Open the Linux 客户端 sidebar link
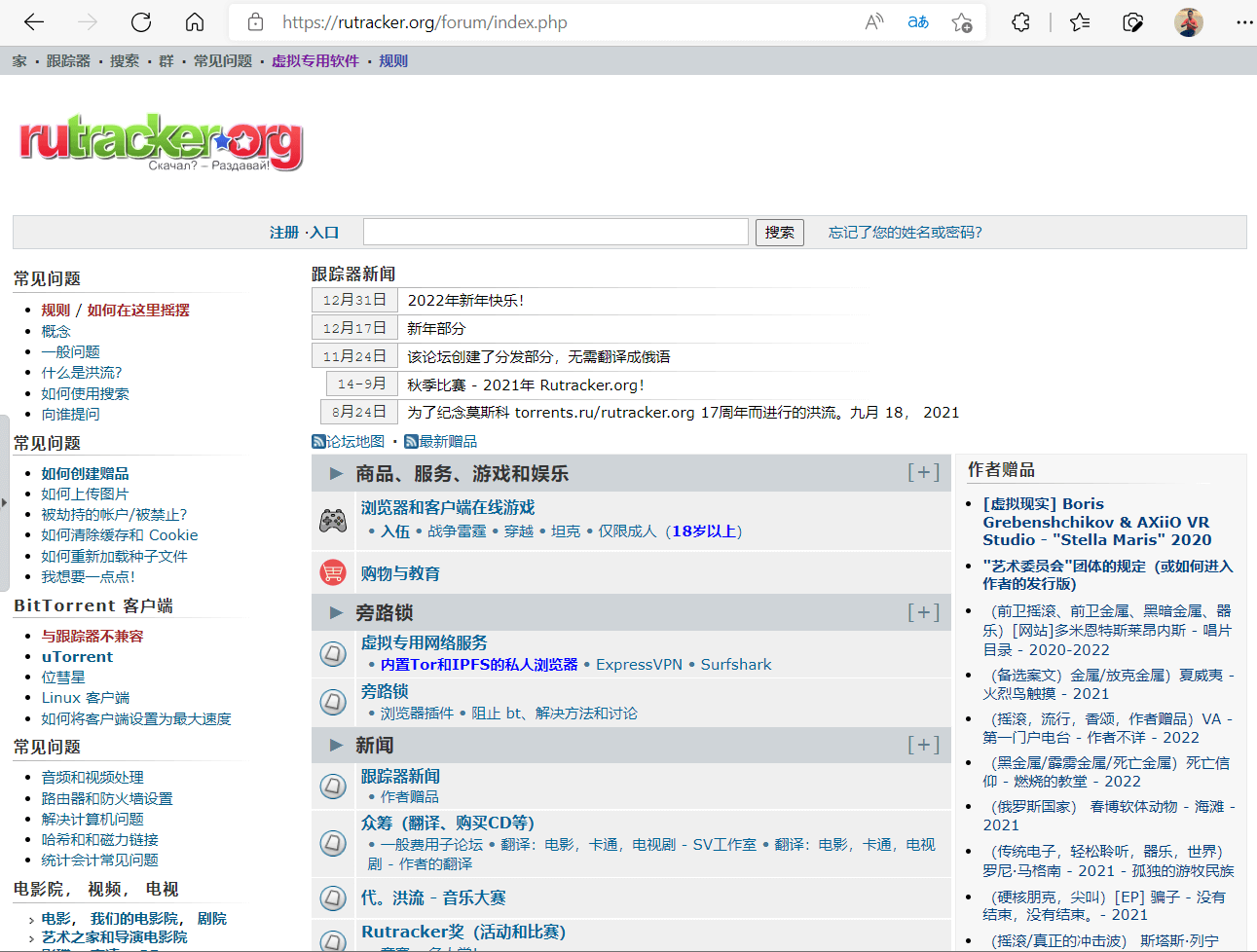Screen dimensions: 1257x952 click(86, 697)
